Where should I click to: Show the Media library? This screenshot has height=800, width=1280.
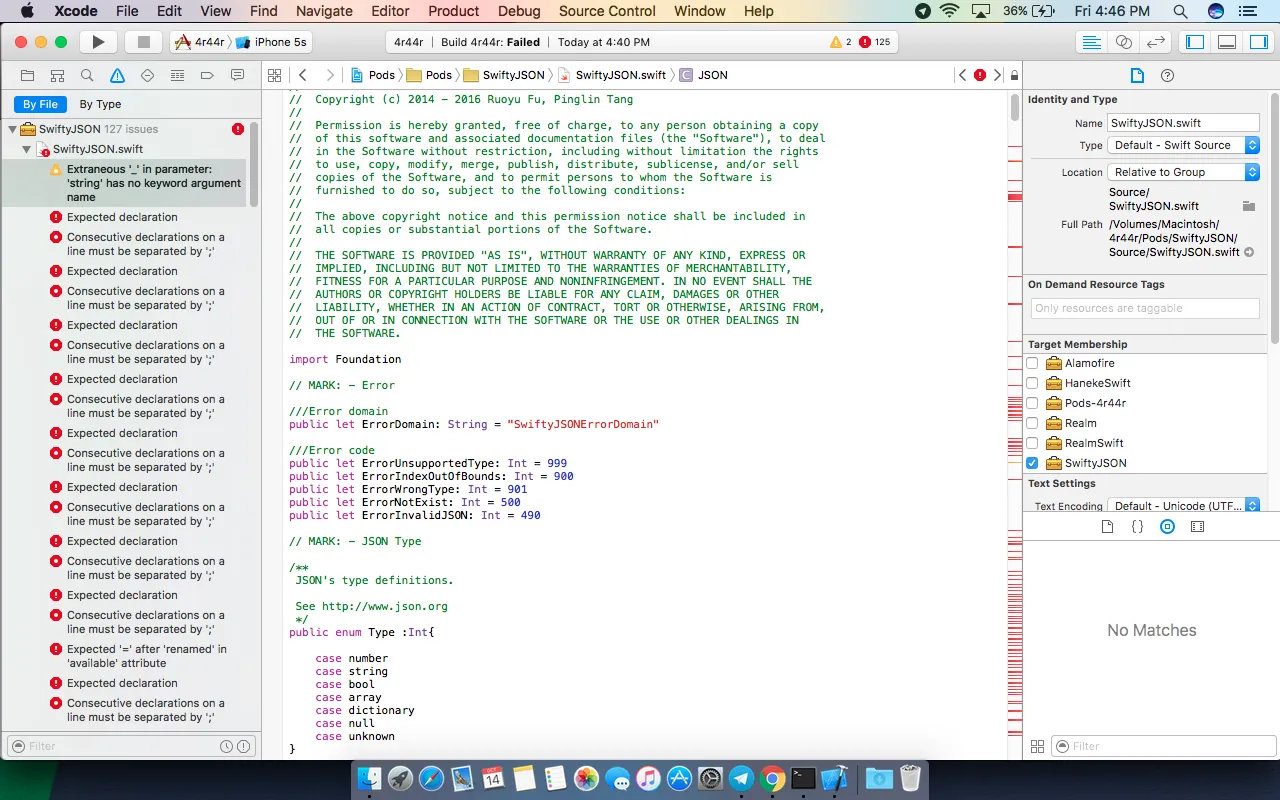point(1197,527)
